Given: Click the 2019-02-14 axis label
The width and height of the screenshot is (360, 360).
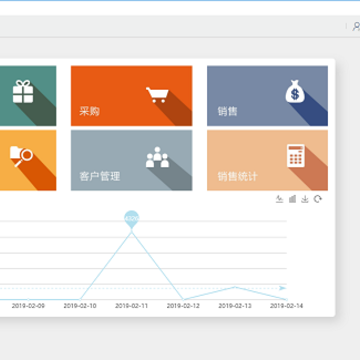Looking at the screenshot, I should (286, 306).
